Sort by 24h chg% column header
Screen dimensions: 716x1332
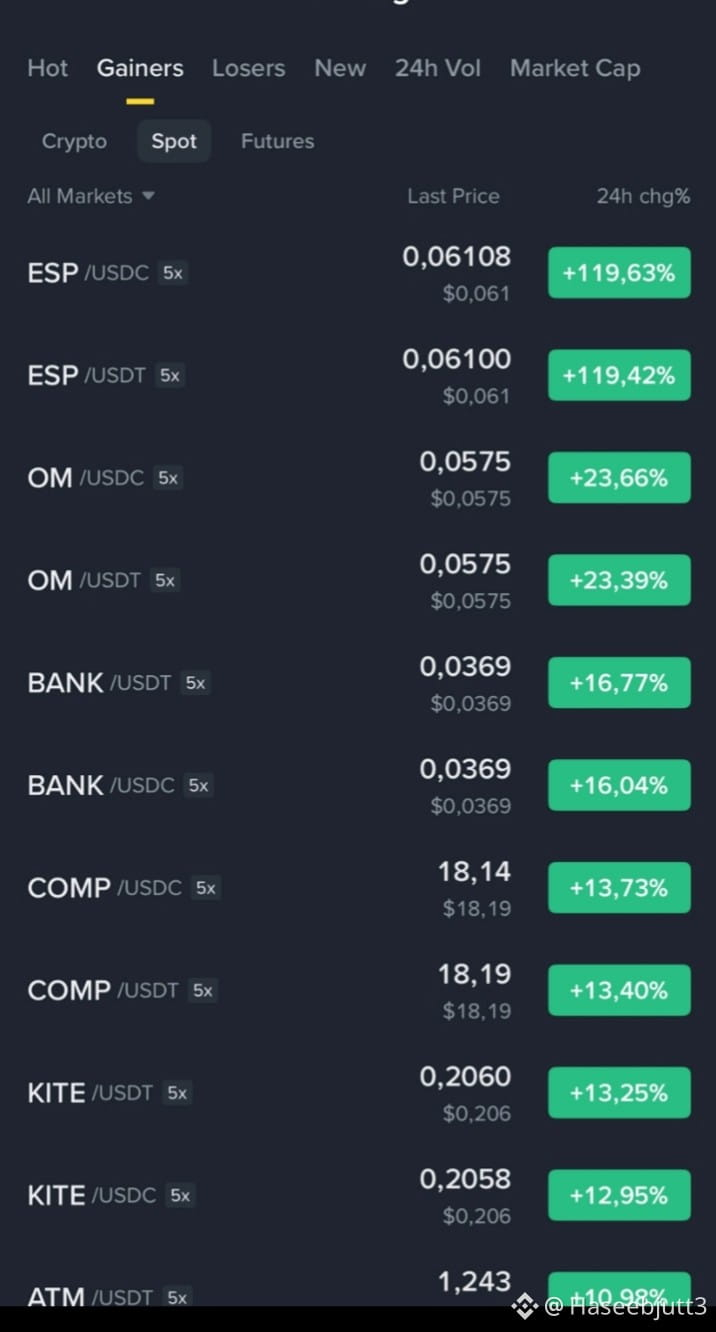643,196
